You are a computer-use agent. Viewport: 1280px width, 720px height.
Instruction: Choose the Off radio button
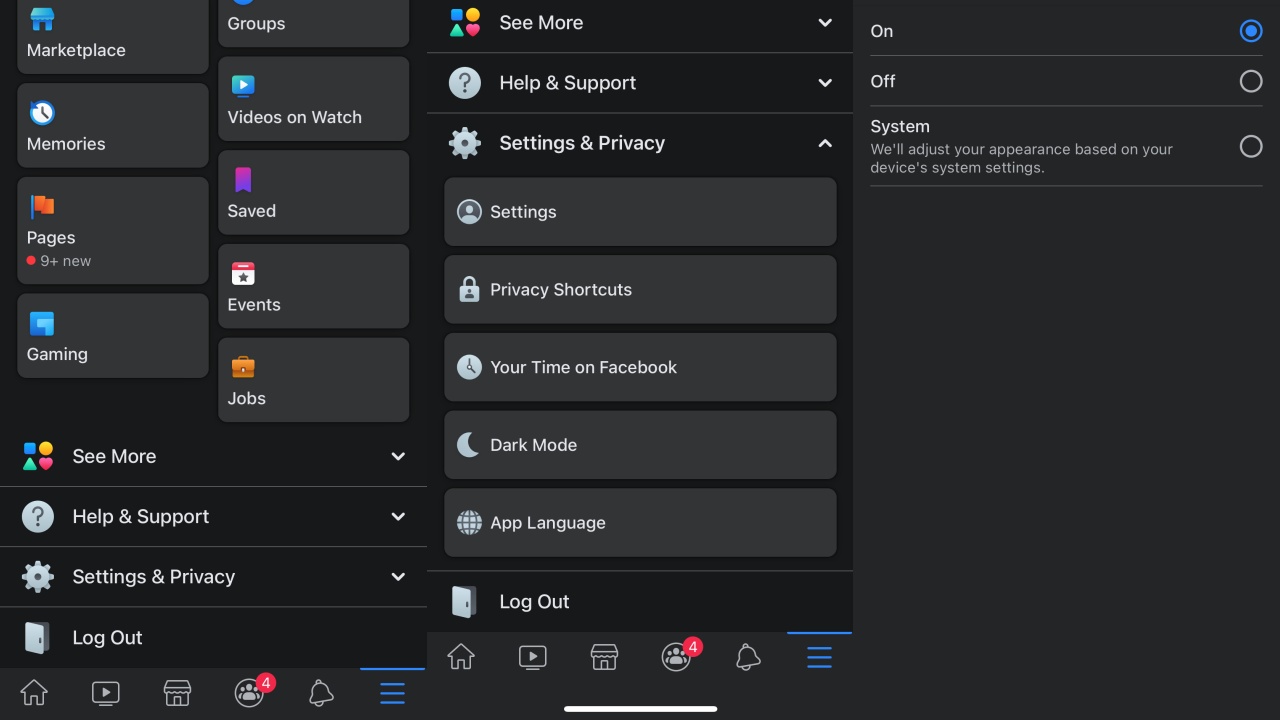point(1250,81)
